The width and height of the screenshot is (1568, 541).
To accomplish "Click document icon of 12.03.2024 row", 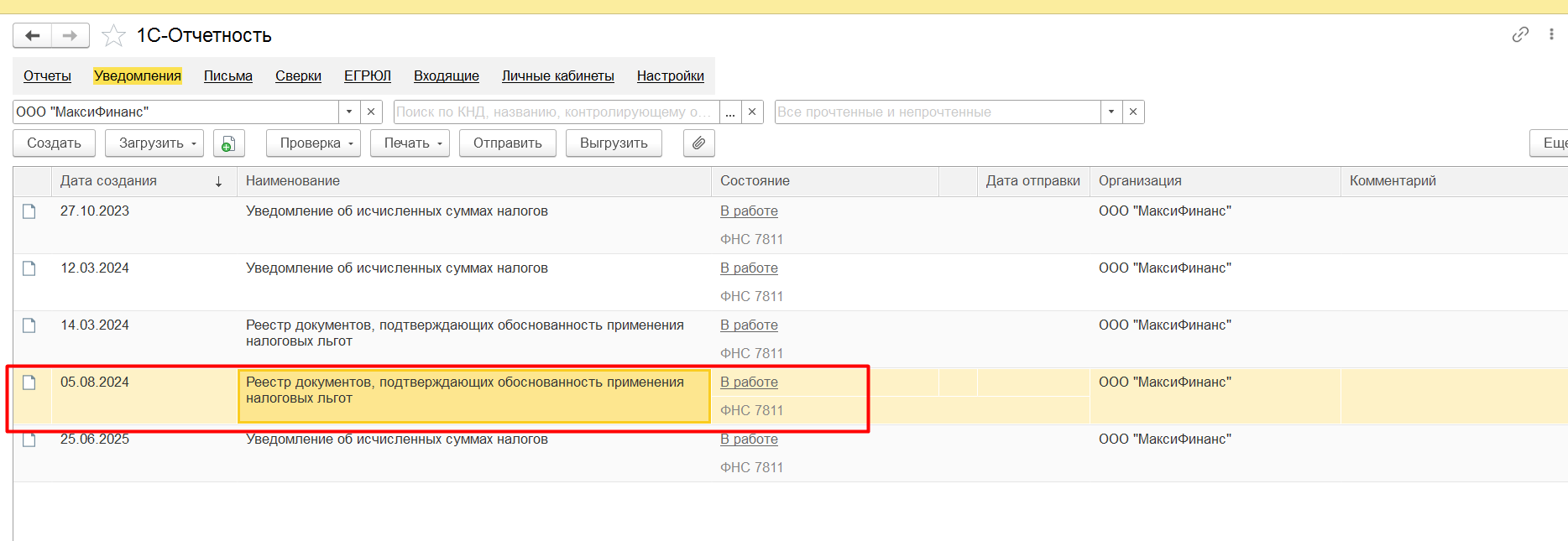I will 29,268.
